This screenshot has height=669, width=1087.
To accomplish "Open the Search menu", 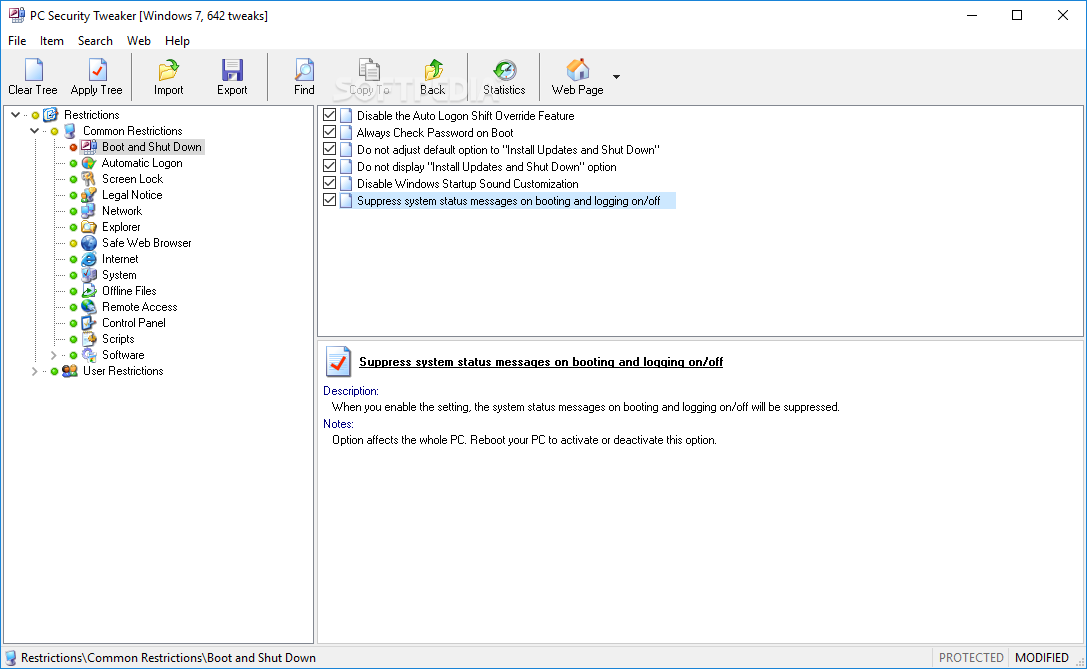I will [95, 41].
